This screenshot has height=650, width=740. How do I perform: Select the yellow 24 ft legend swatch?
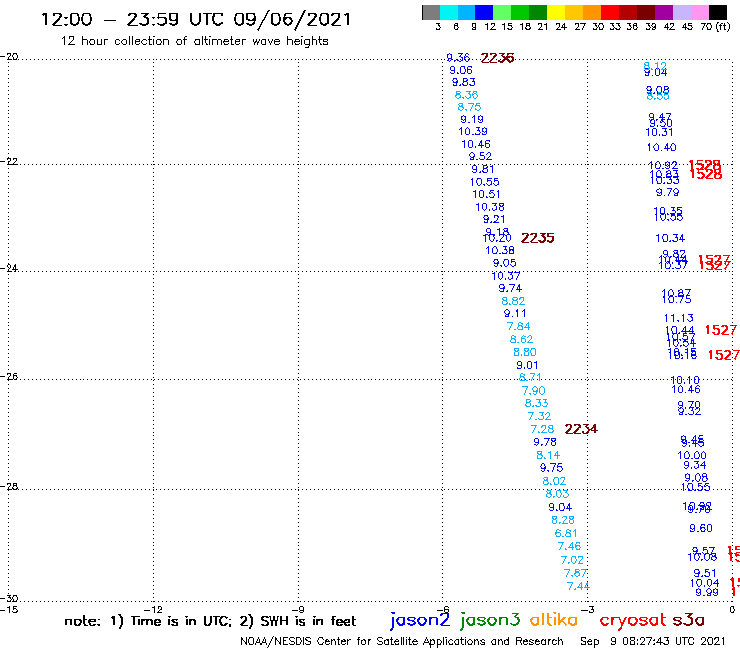tap(556, 12)
